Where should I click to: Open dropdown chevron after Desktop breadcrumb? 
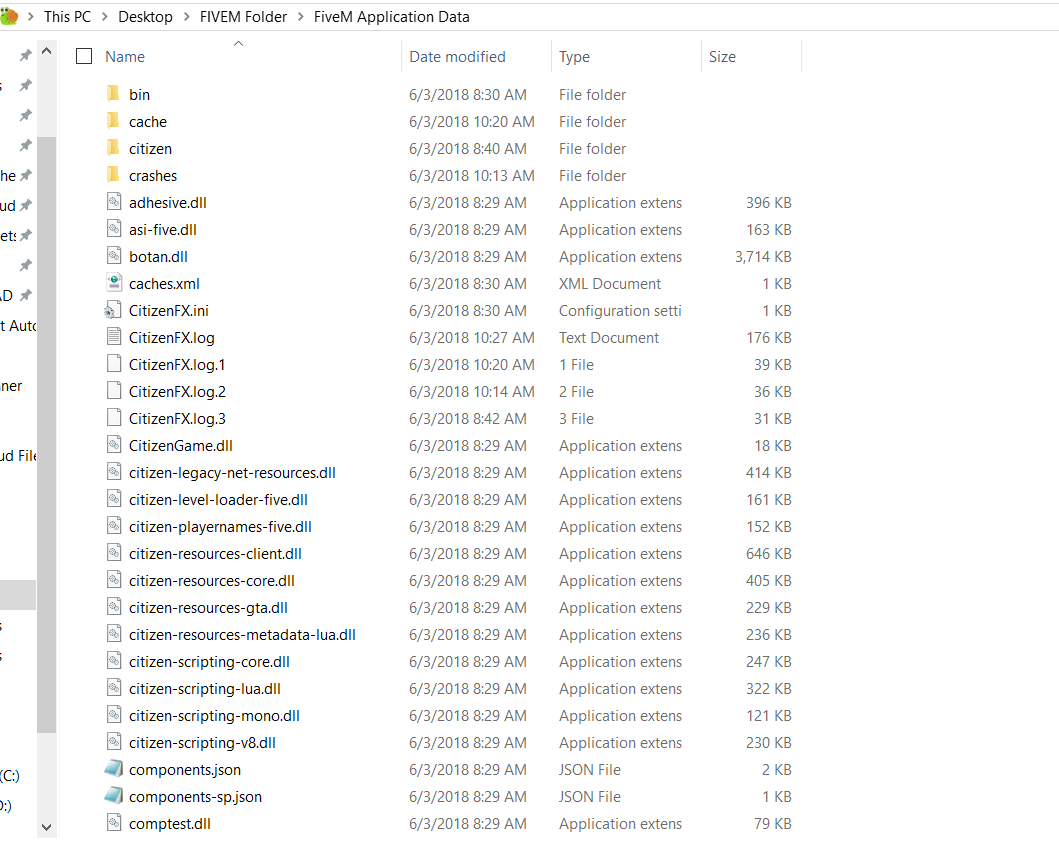[x=186, y=17]
